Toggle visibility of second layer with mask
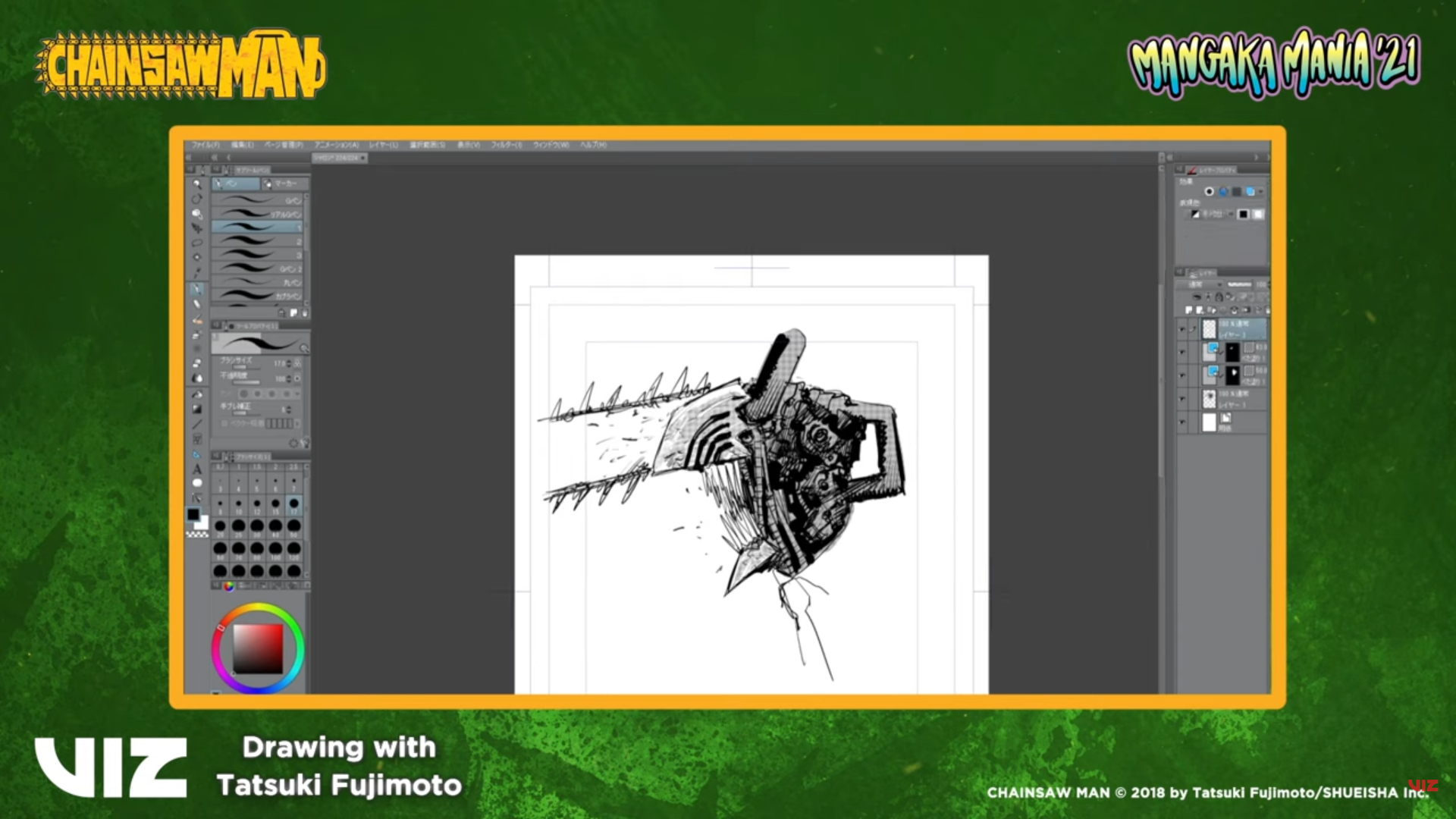The image size is (1456, 819). [1181, 352]
